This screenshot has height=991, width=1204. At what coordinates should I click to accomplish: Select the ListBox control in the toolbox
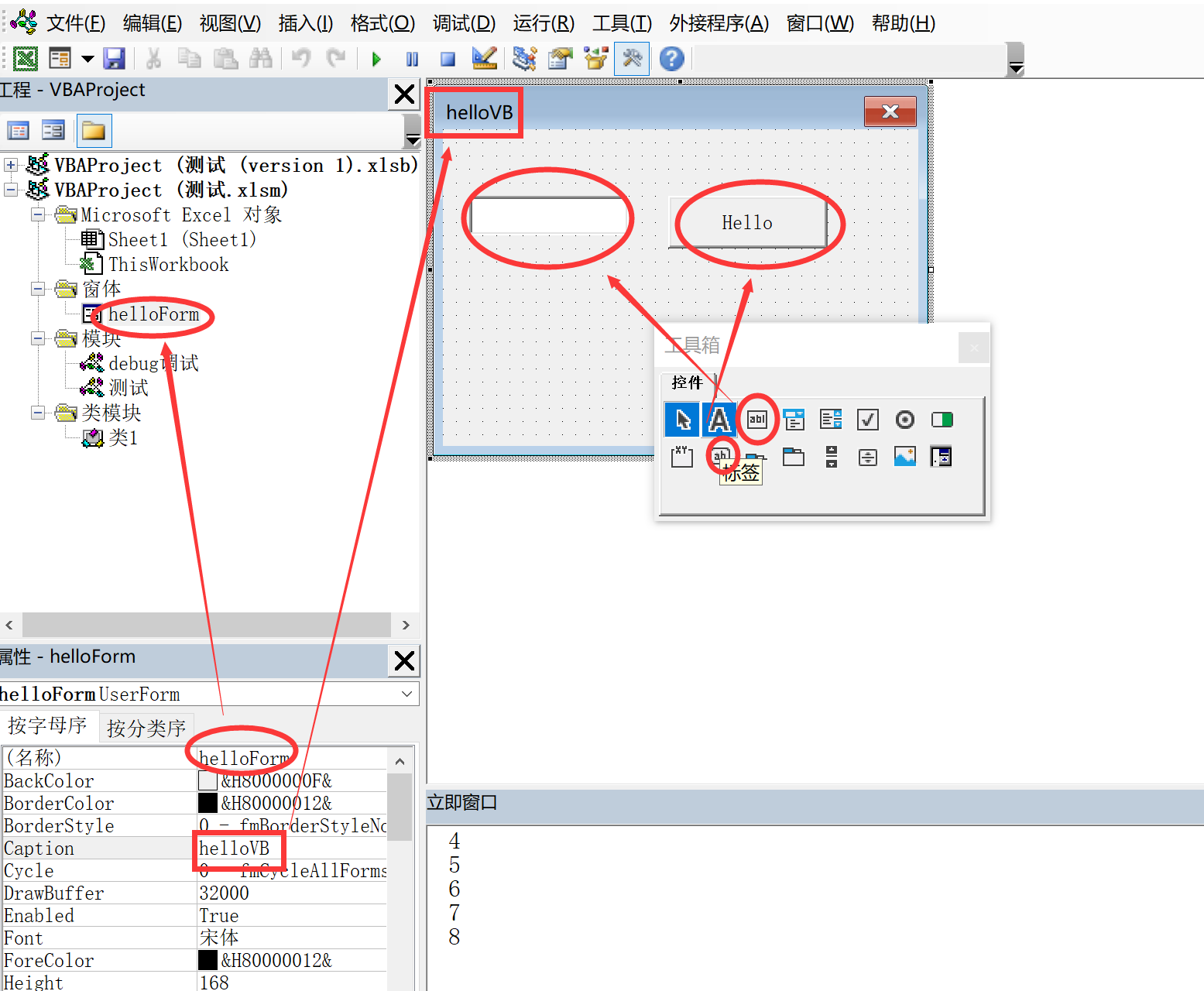831,419
